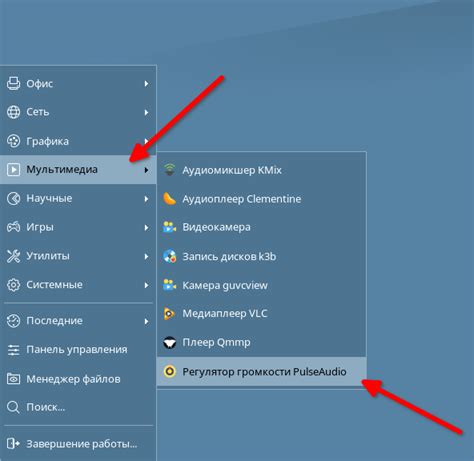Click the Qmmp player icon
The width and height of the screenshot is (474, 461).
[169, 342]
